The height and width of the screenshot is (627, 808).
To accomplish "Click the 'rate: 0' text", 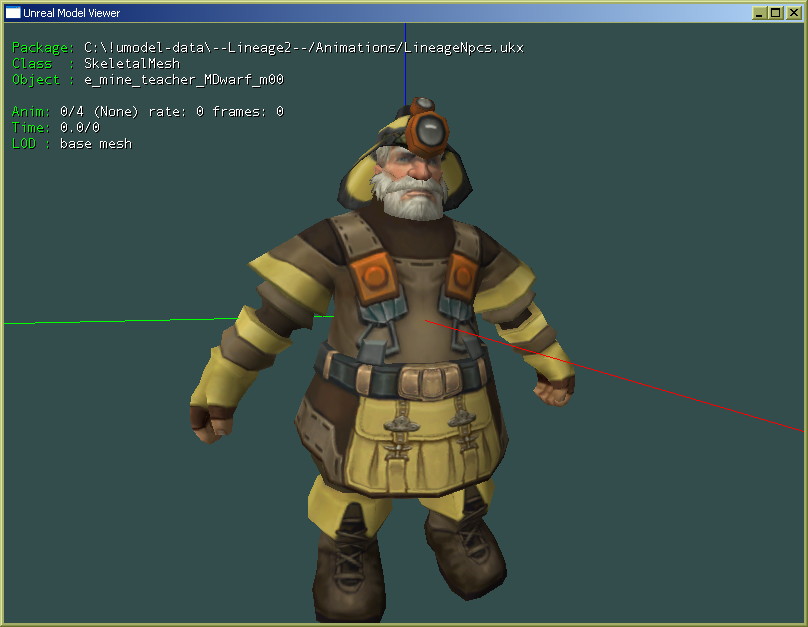I will pos(176,112).
